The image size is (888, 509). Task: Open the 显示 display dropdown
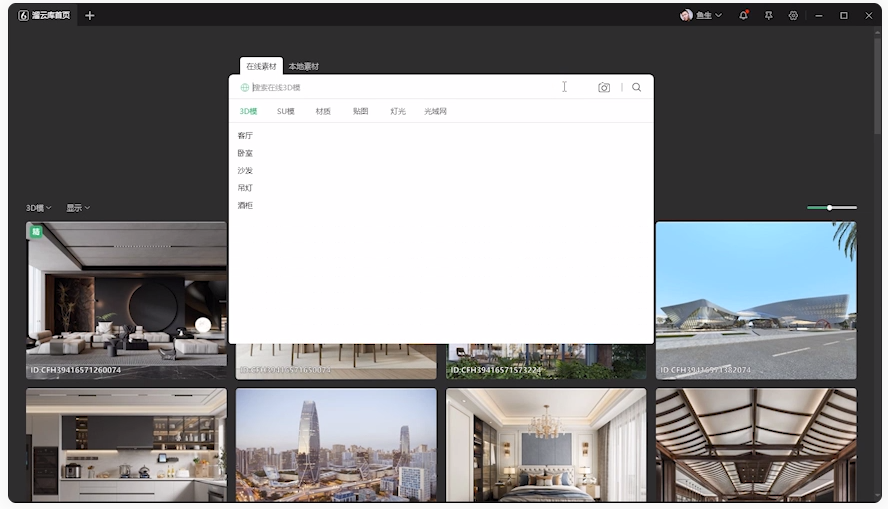point(78,208)
